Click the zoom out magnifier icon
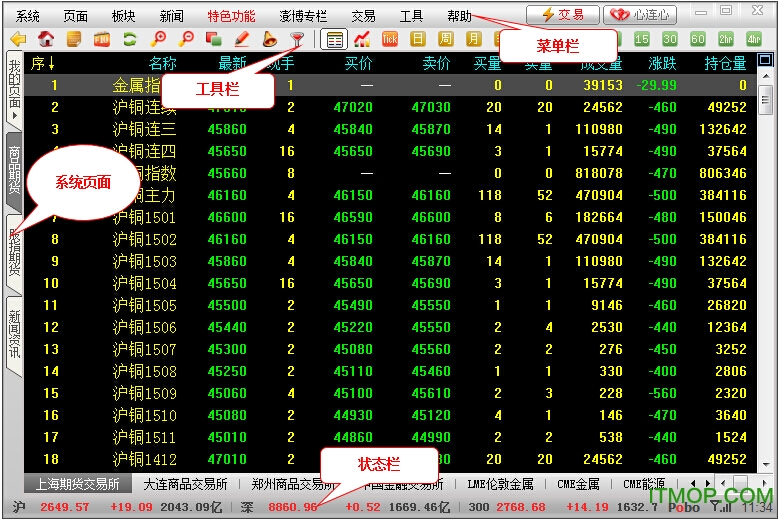 [x=186, y=40]
